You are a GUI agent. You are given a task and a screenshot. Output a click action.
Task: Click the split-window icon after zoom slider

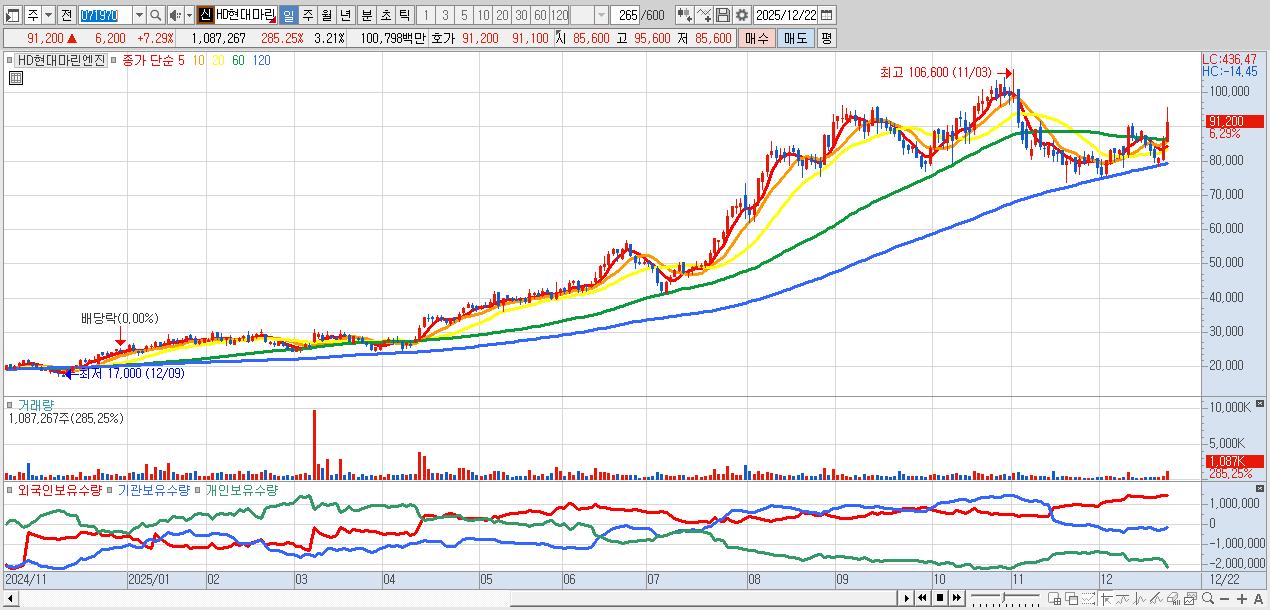point(1054,598)
